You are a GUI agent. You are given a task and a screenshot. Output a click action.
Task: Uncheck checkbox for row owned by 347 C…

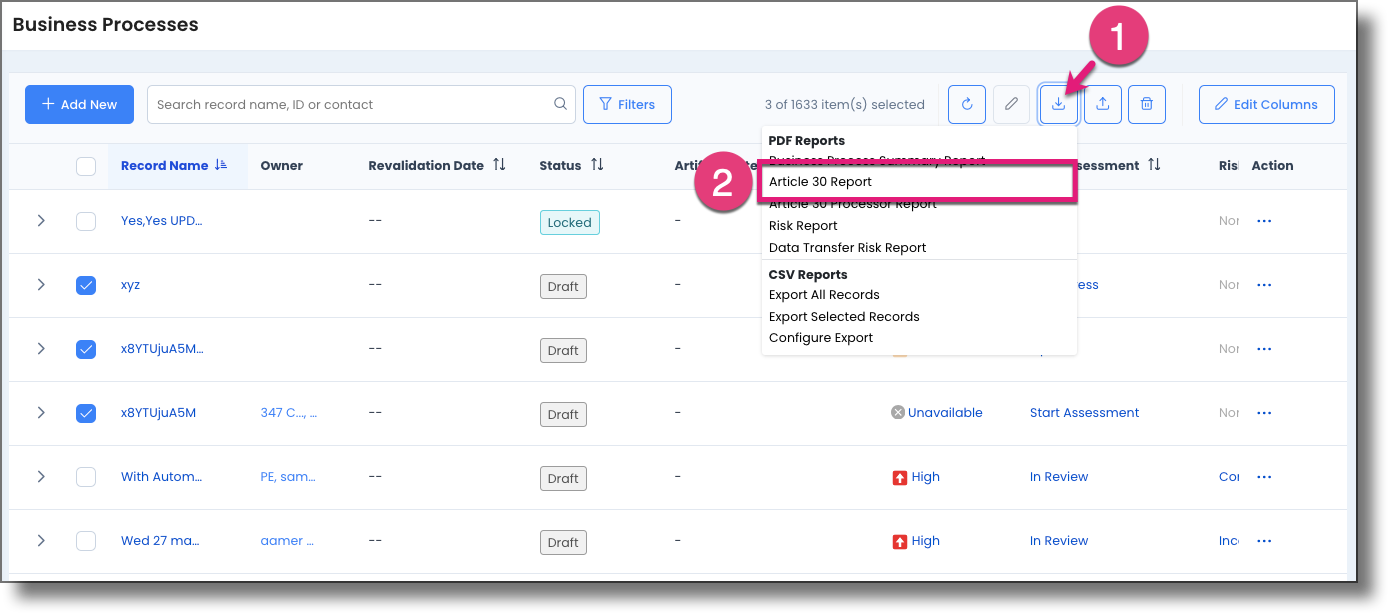pyautogui.click(x=86, y=413)
